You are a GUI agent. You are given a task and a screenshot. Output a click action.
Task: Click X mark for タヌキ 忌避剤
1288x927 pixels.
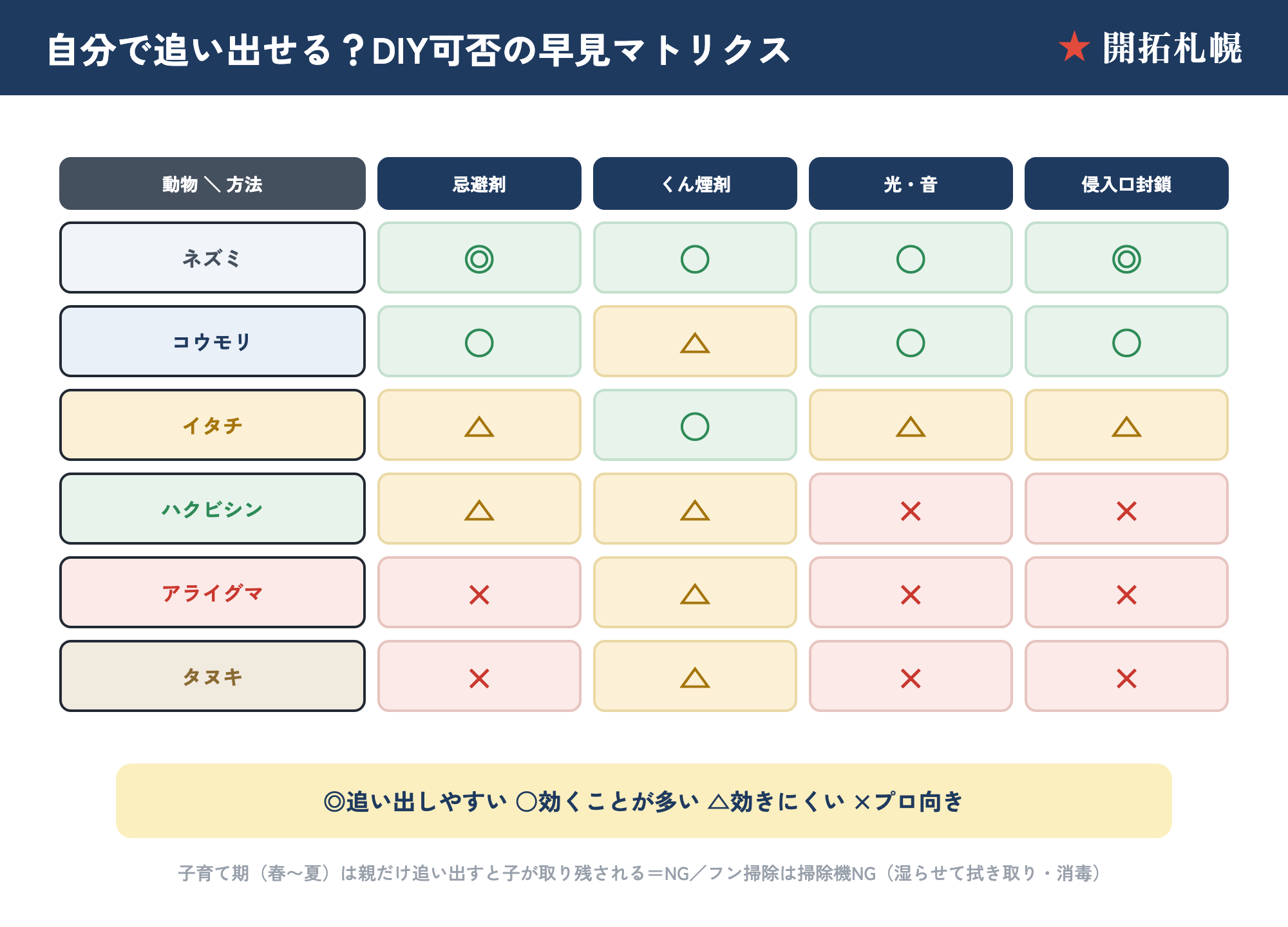[479, 679]
